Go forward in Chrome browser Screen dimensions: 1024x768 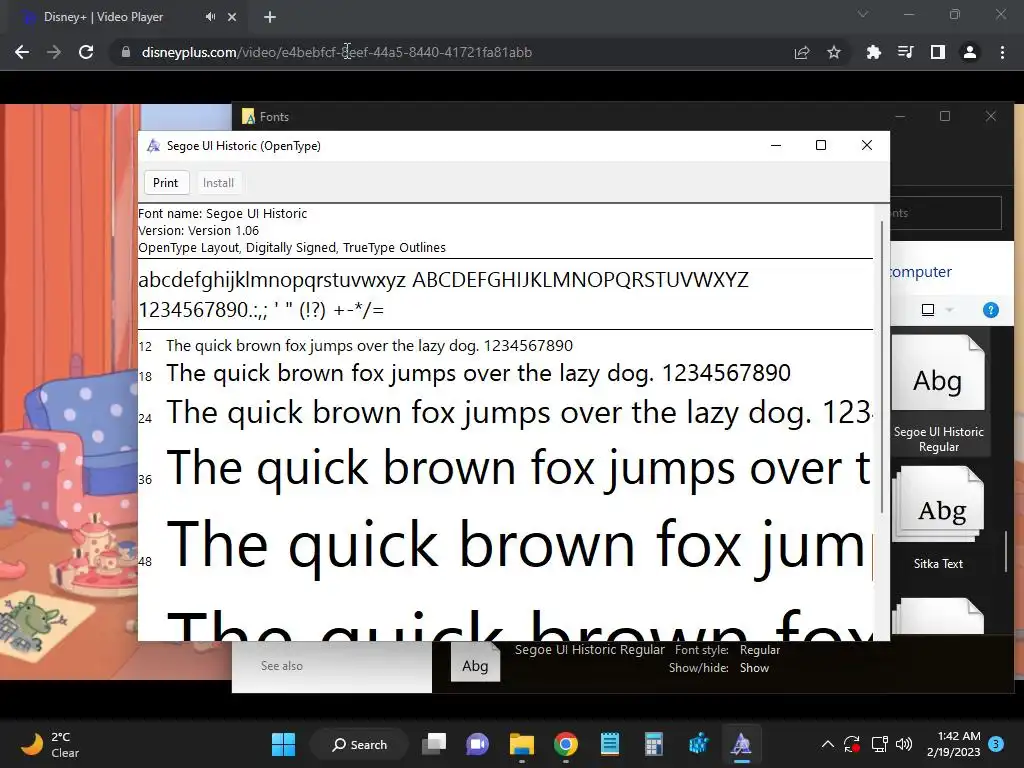click(x=54, y=52)
